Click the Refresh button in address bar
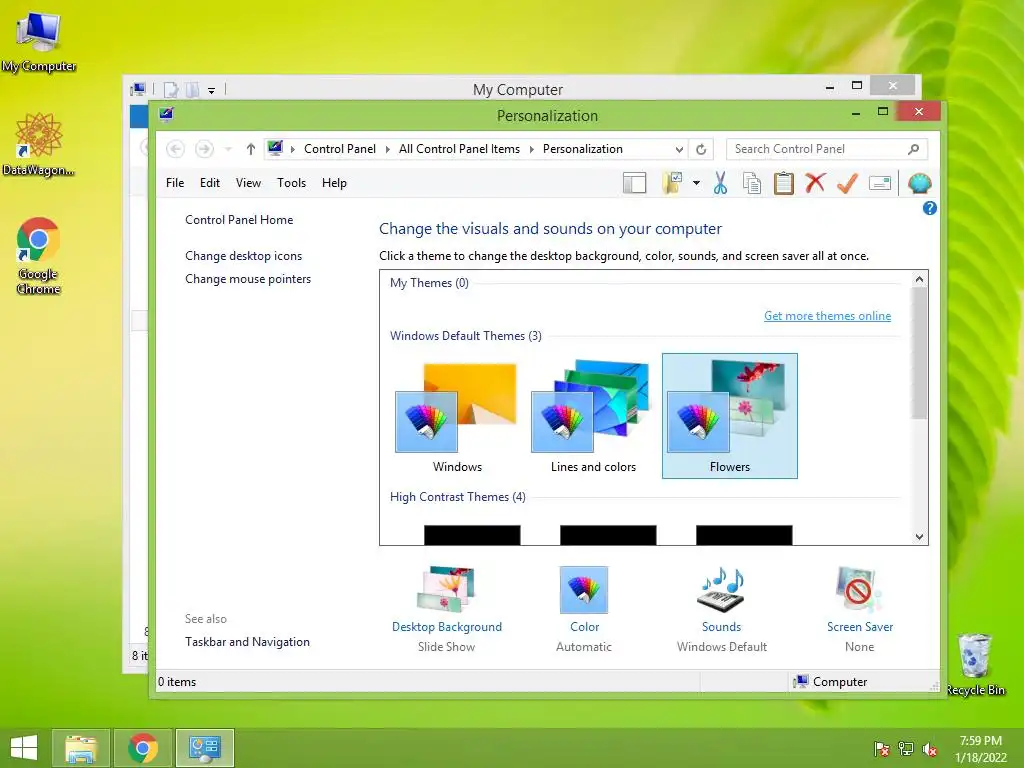 click(701, 150)
